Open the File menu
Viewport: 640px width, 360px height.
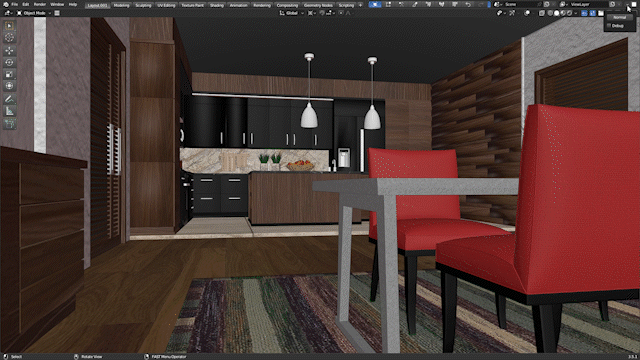pyautogui.click(x=14, y=4)
